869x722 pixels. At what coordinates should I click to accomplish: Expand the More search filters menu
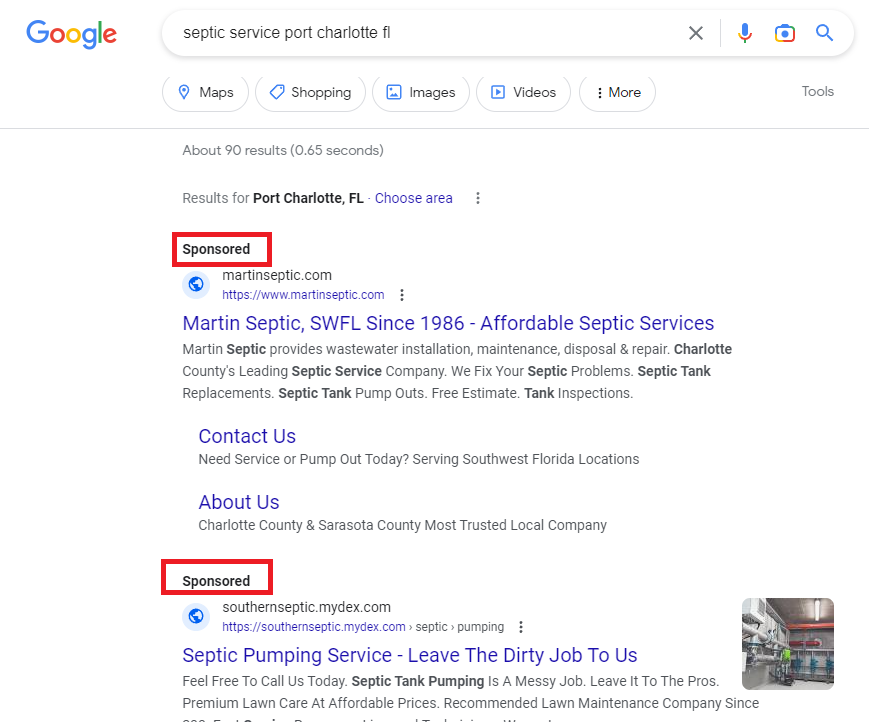tap(617, 92)
